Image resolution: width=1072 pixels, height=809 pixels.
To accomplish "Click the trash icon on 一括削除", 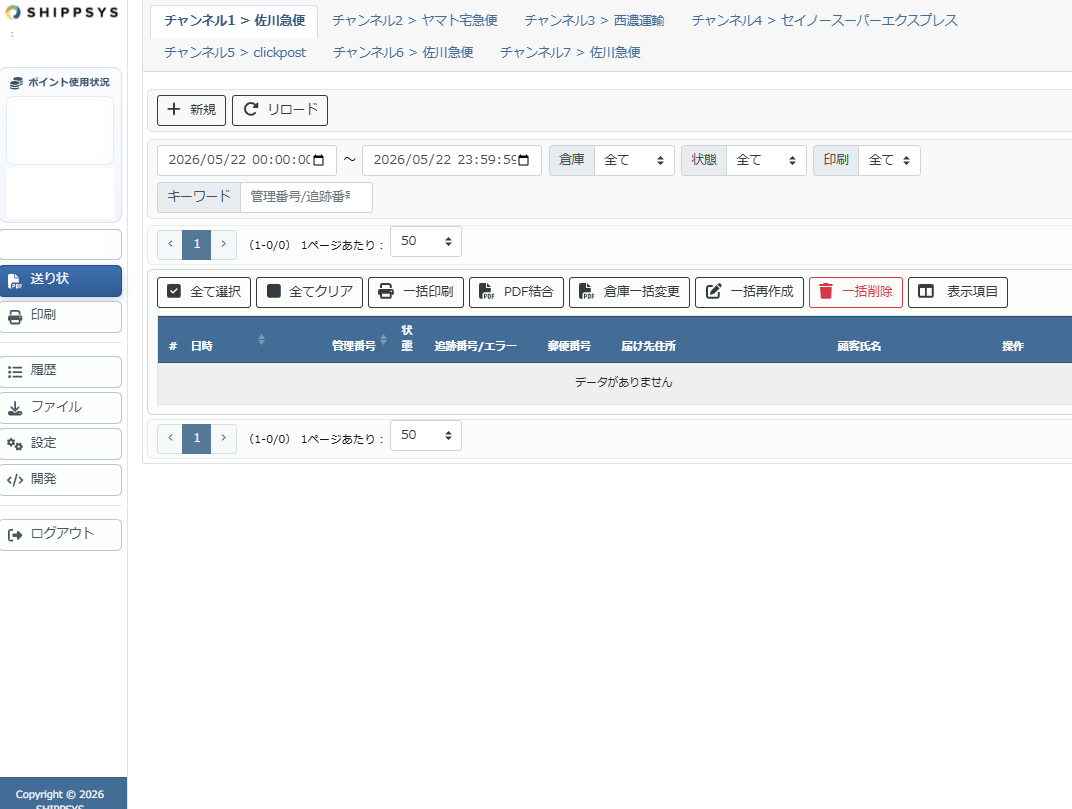I will pos(826,291).
